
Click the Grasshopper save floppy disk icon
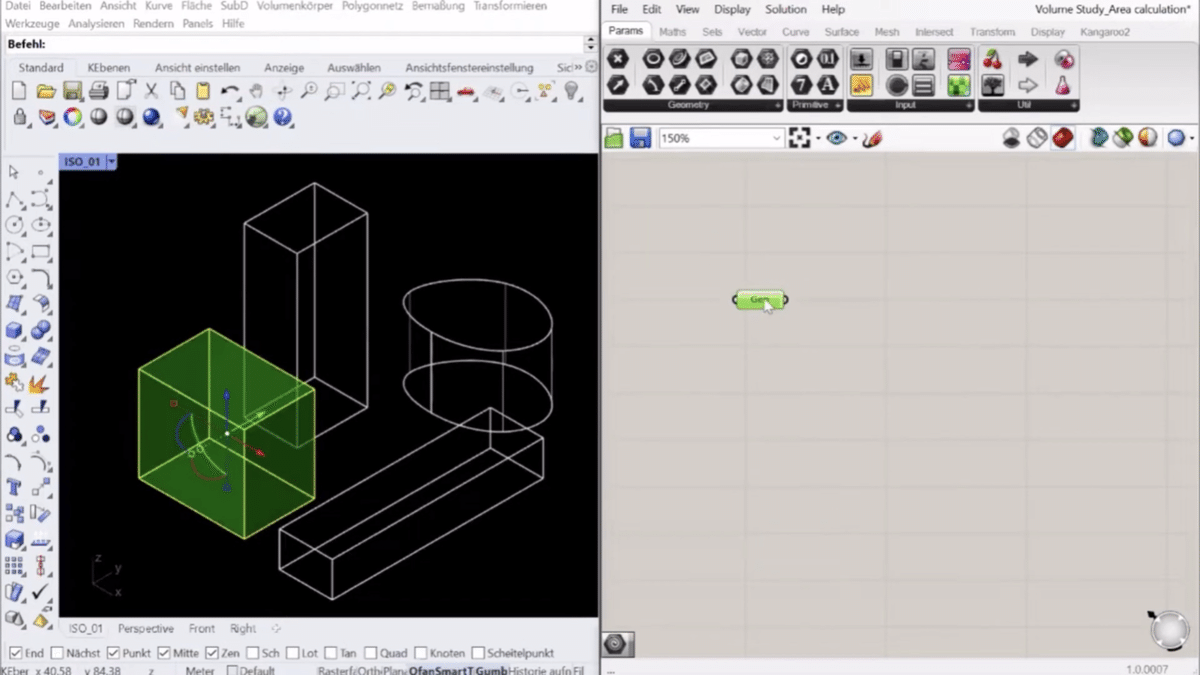pos(640,138)
